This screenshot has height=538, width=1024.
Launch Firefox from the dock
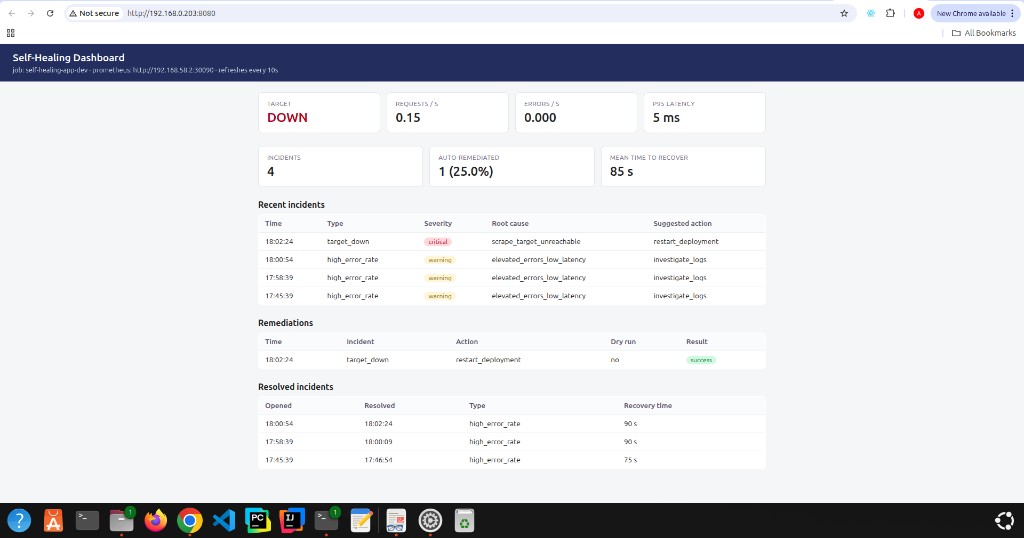[x=155, y=520]
